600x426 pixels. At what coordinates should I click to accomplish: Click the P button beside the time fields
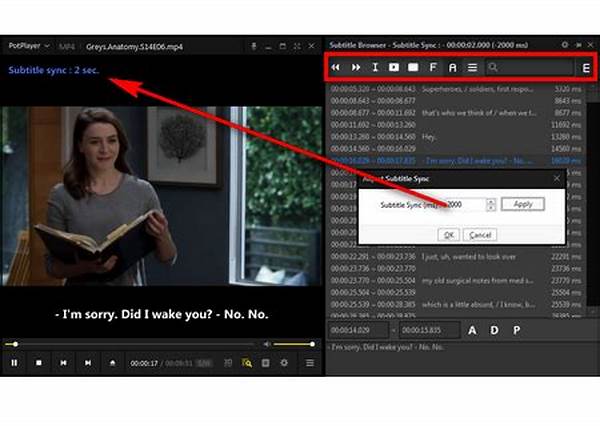pos(516,330)
